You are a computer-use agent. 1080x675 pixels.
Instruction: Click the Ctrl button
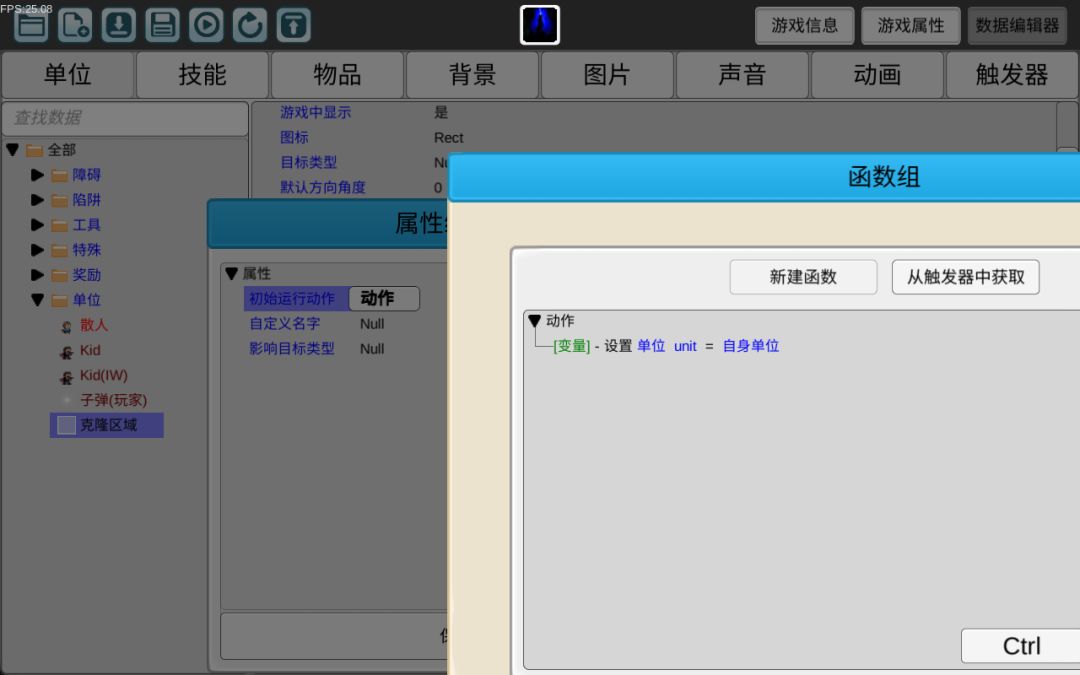click(1021, 646)
